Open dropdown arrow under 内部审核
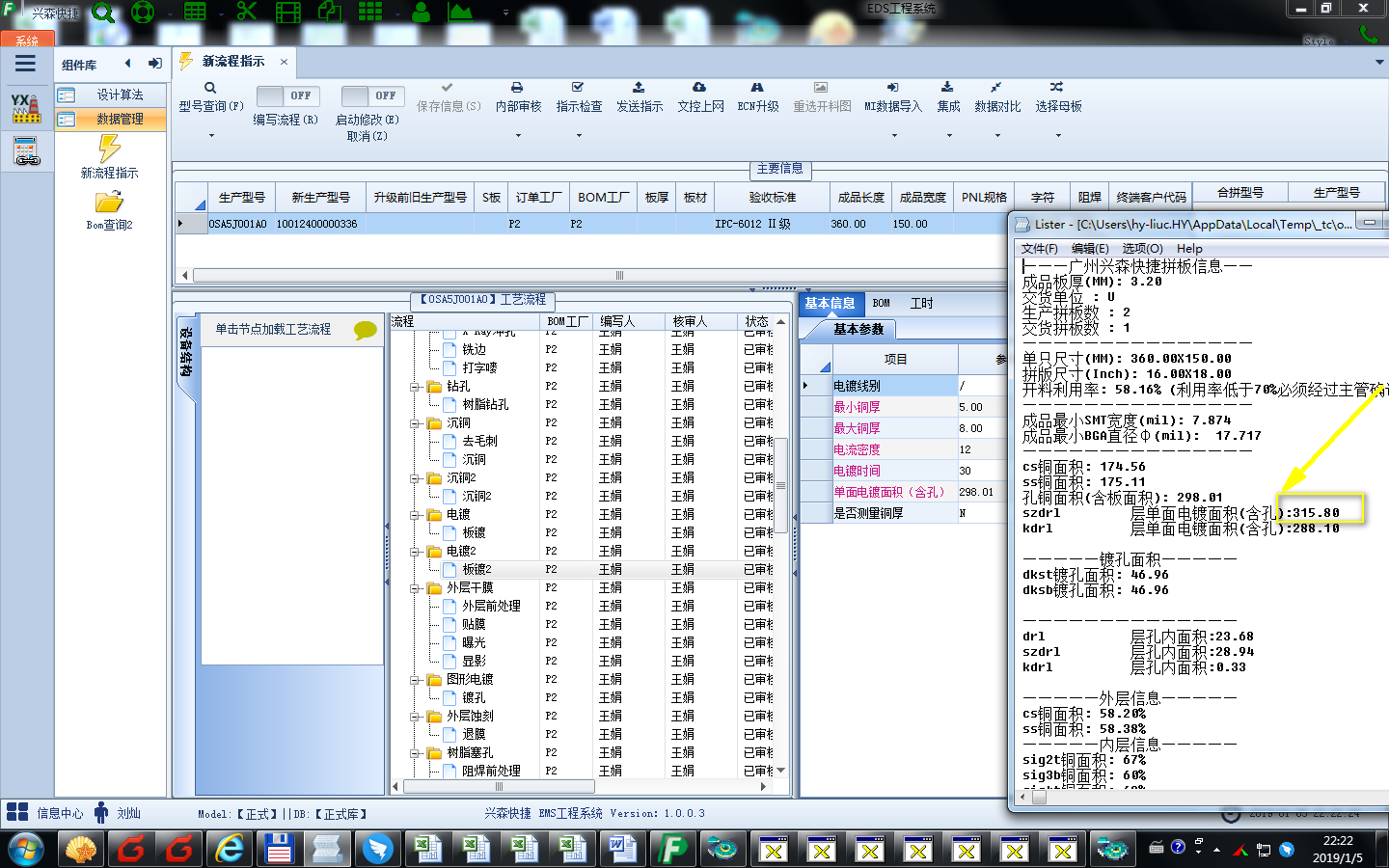 [518, 136]
